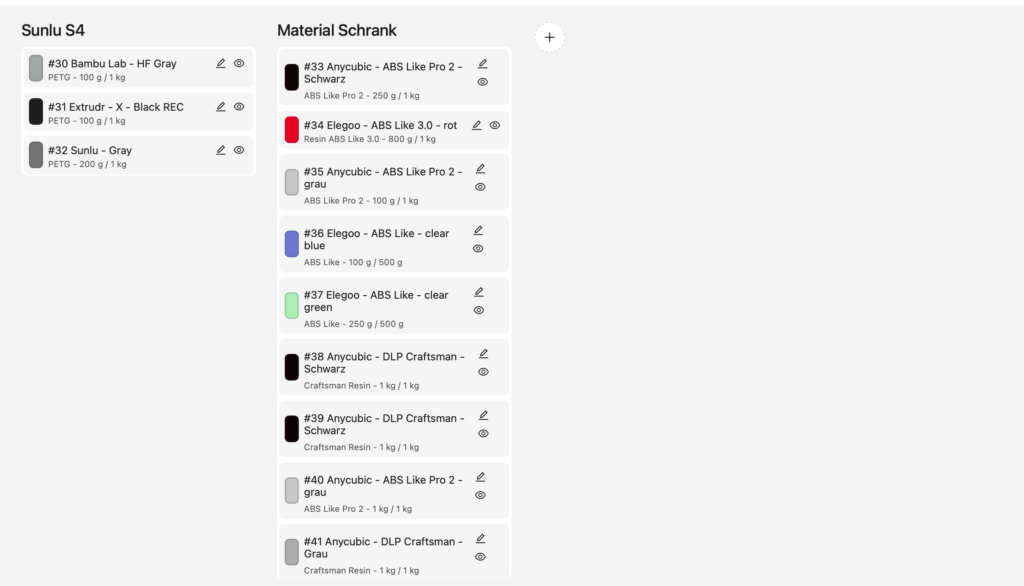Edit #33 Anycubic ABS Like Pro 2

pos(483,64)
